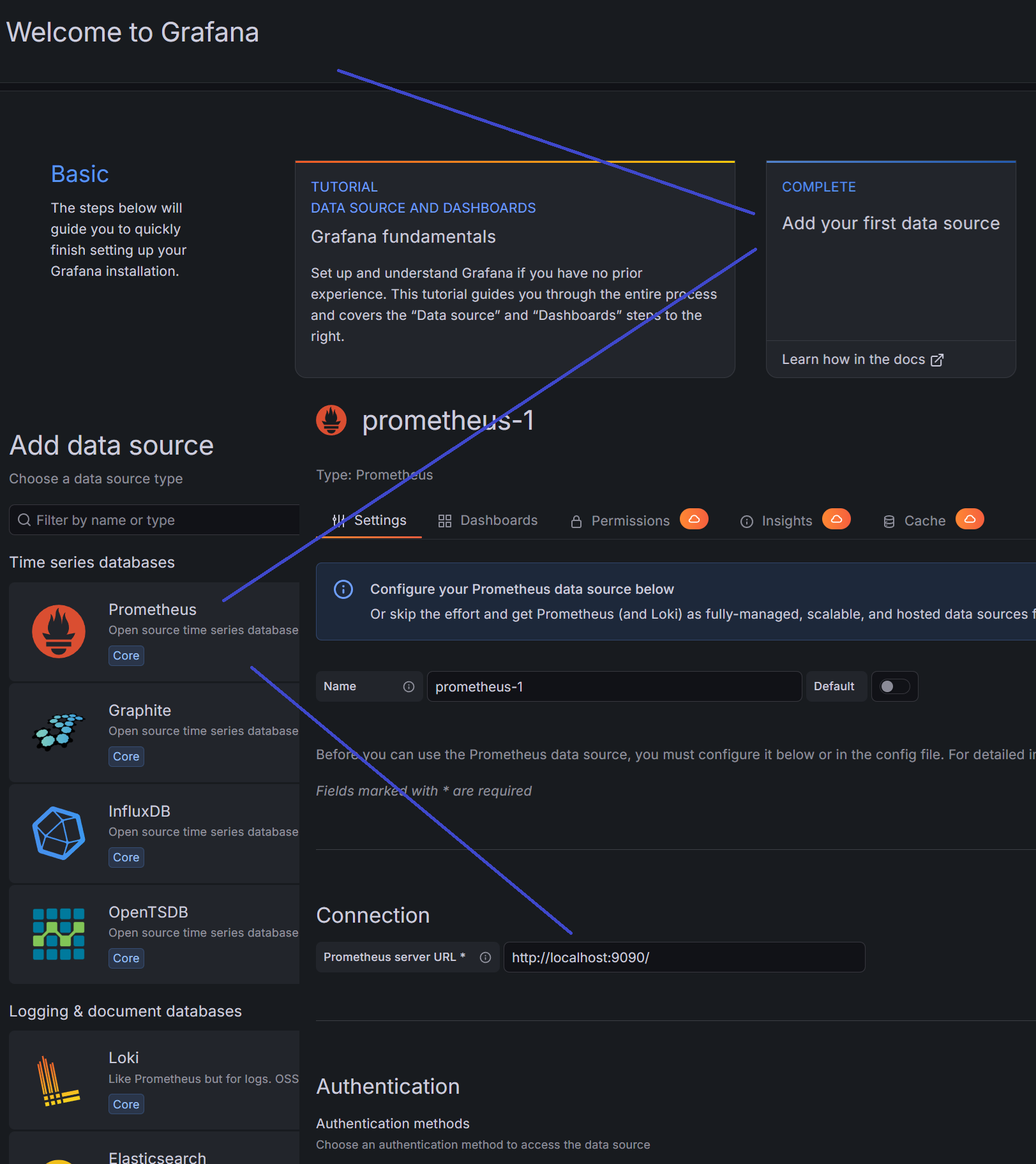Click the Basic heading
This screenshot has width=1036, height=1164.
pyautogui.click(x=80, y=174)
